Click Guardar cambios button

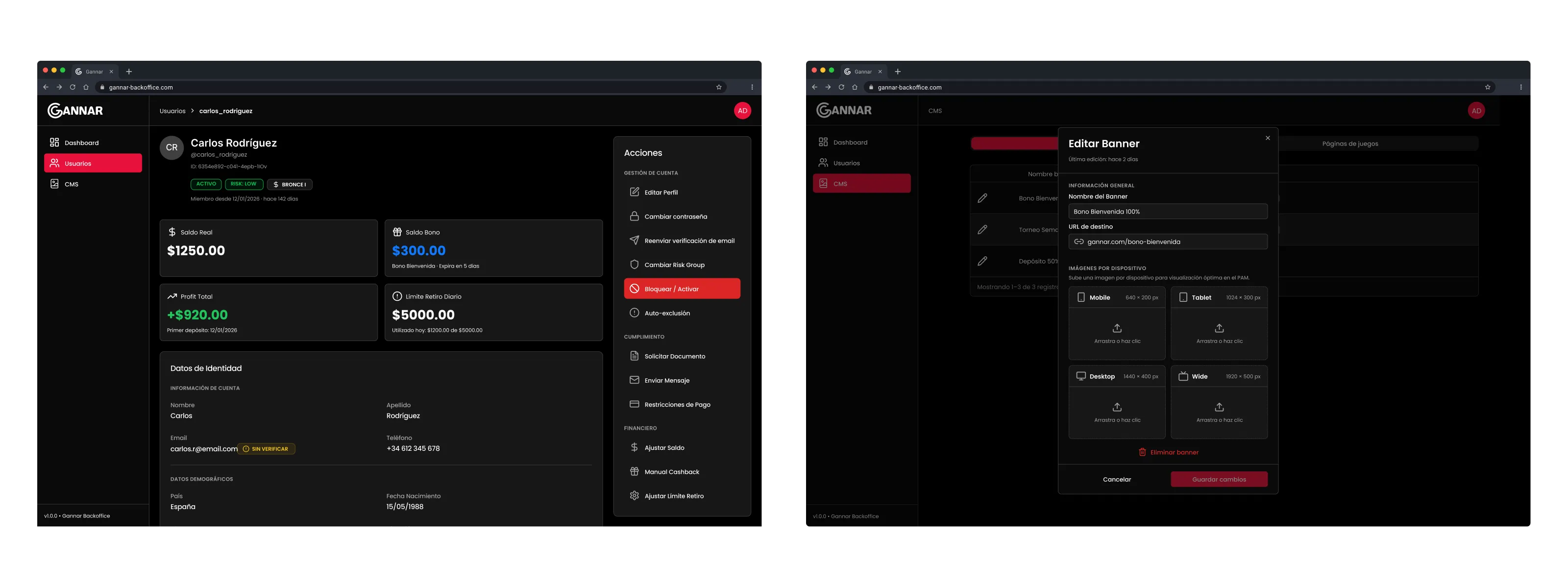[1219, 480]
